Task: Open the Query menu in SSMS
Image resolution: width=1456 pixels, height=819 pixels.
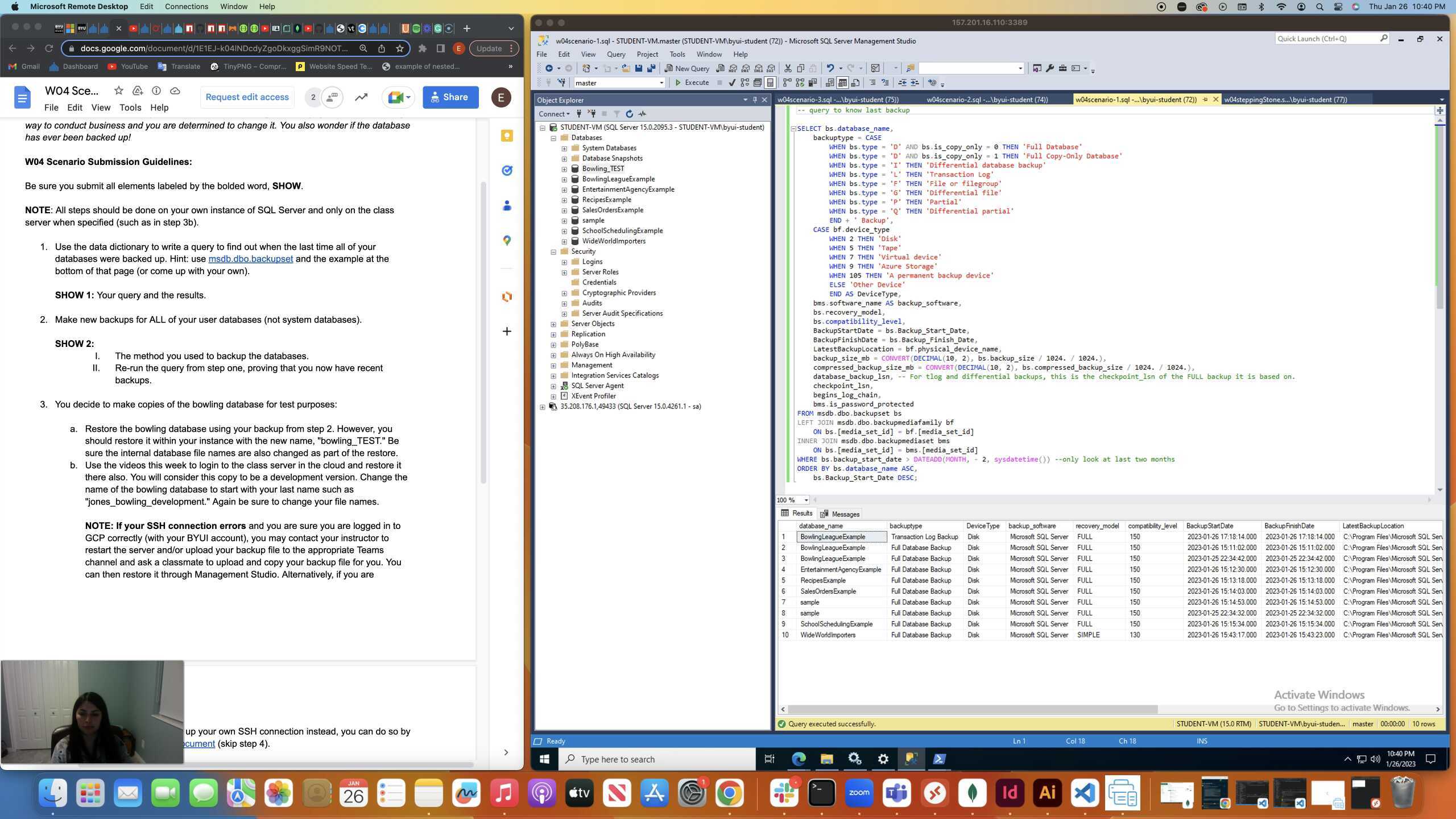Action: click(615, 54)
